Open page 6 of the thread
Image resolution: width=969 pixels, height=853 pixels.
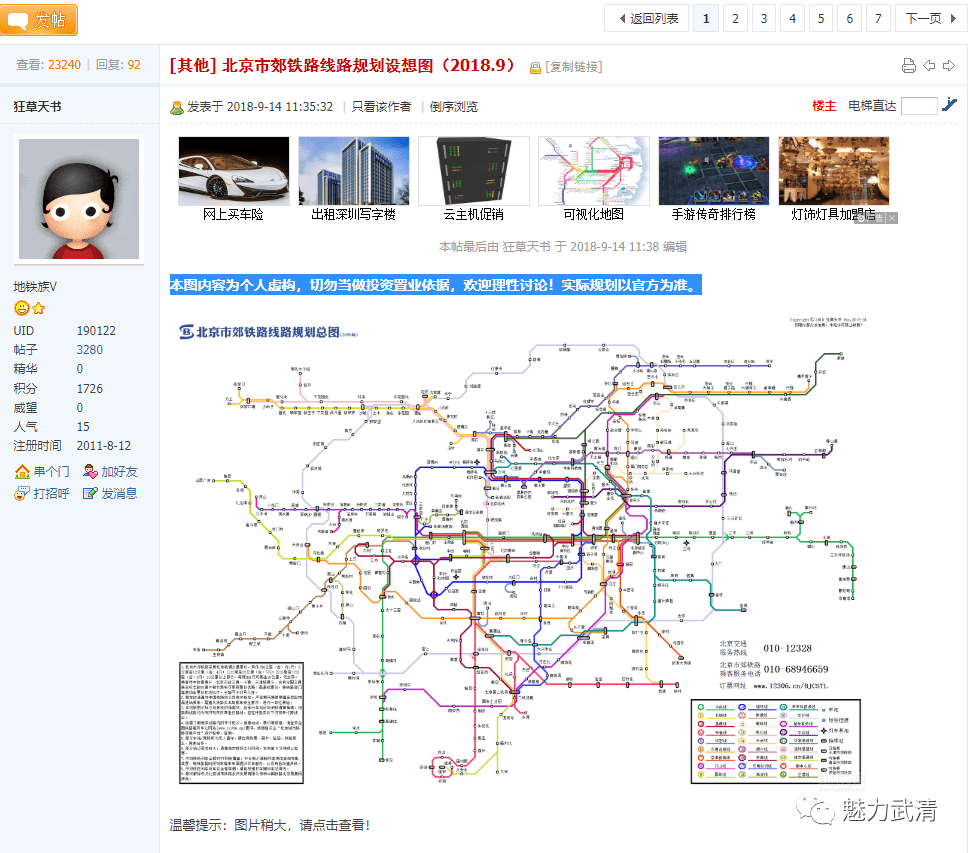pyautogui.click(x=849, y=19)
